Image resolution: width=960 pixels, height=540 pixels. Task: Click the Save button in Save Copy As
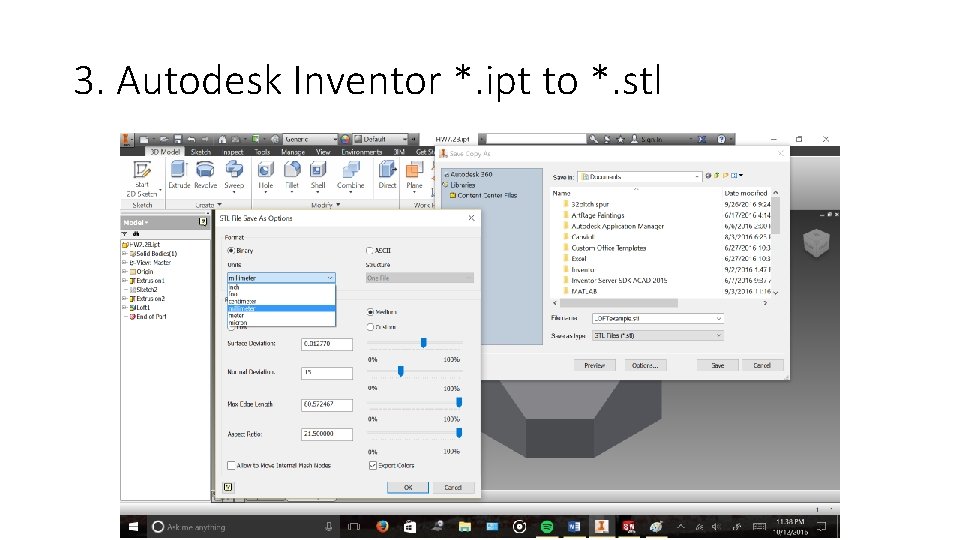(718, 366)
